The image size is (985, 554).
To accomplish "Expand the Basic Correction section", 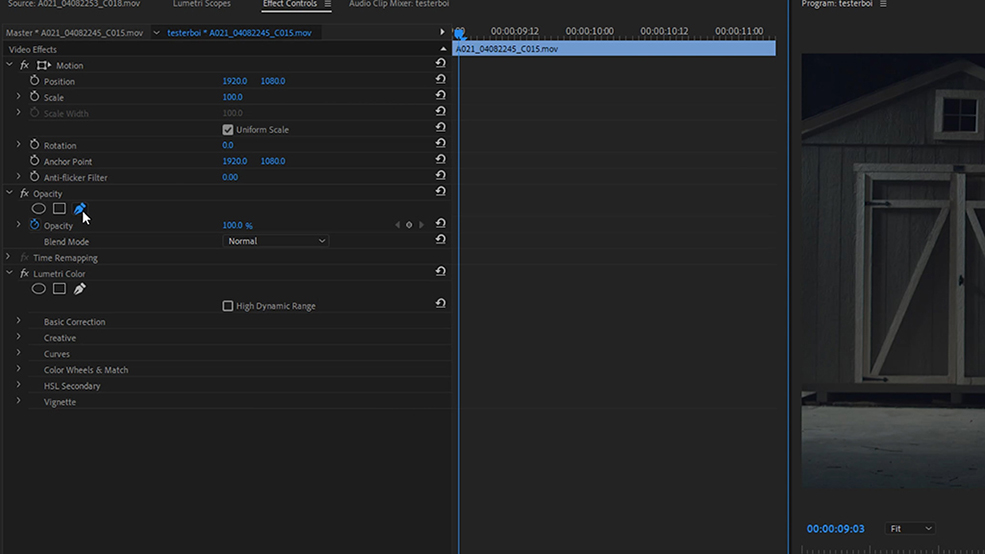I will click(x=18, y=321).
